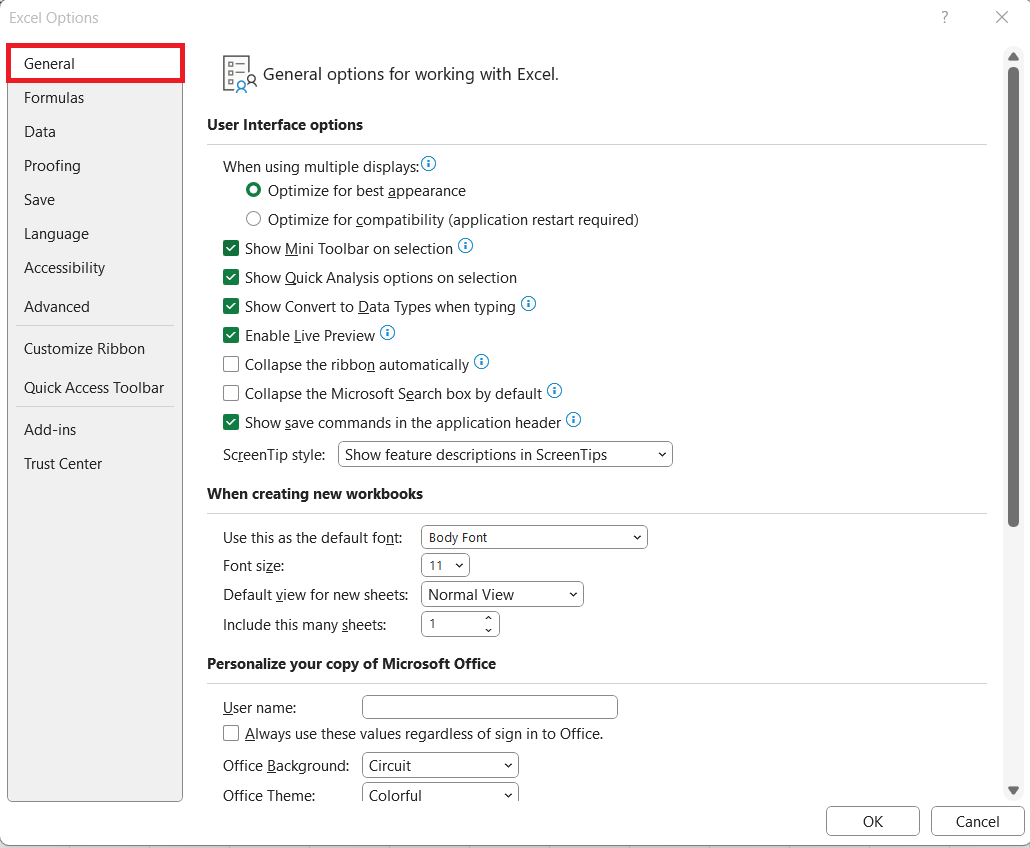
Task: Check Collapse the Microsoft Search box by default
Action: [231, 393]
